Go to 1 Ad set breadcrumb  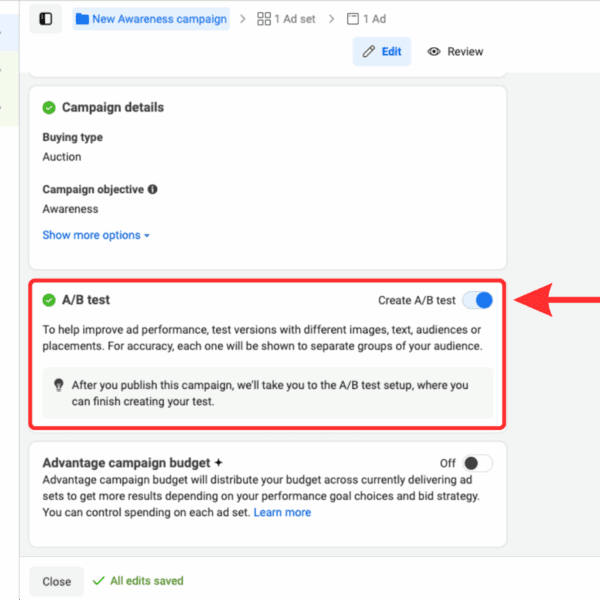tap(296, 19)
